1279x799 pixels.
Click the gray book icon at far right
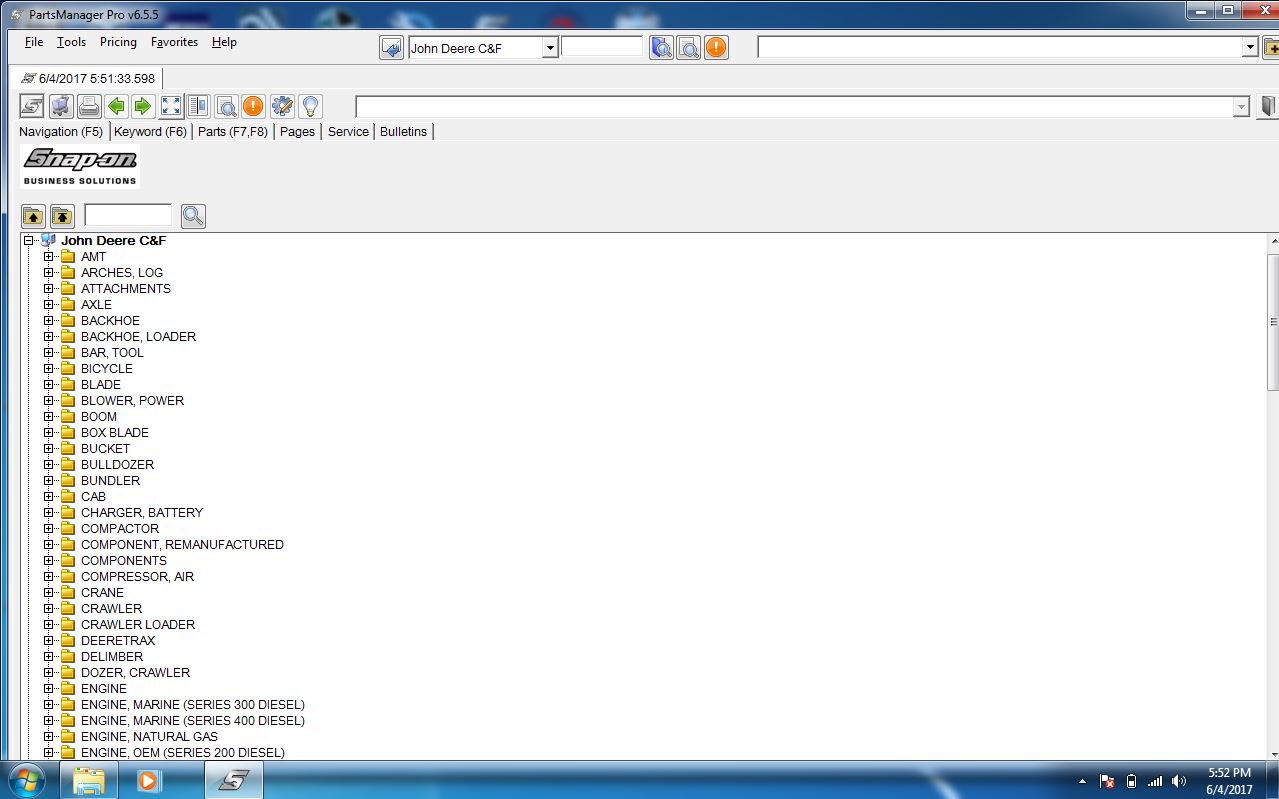[1268, 106]
